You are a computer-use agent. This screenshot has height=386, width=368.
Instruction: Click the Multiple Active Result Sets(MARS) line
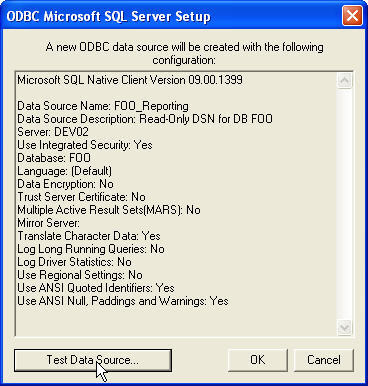pyautogui.click(x=109, y=210)
